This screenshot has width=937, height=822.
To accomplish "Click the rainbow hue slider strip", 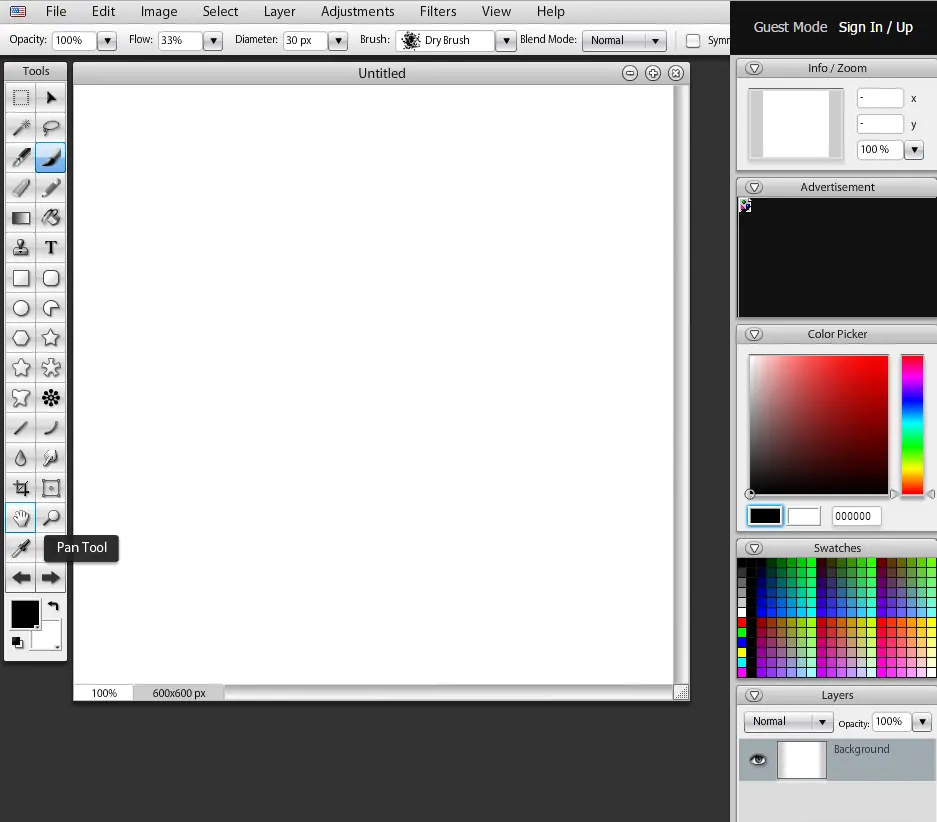I will (912, 424).
